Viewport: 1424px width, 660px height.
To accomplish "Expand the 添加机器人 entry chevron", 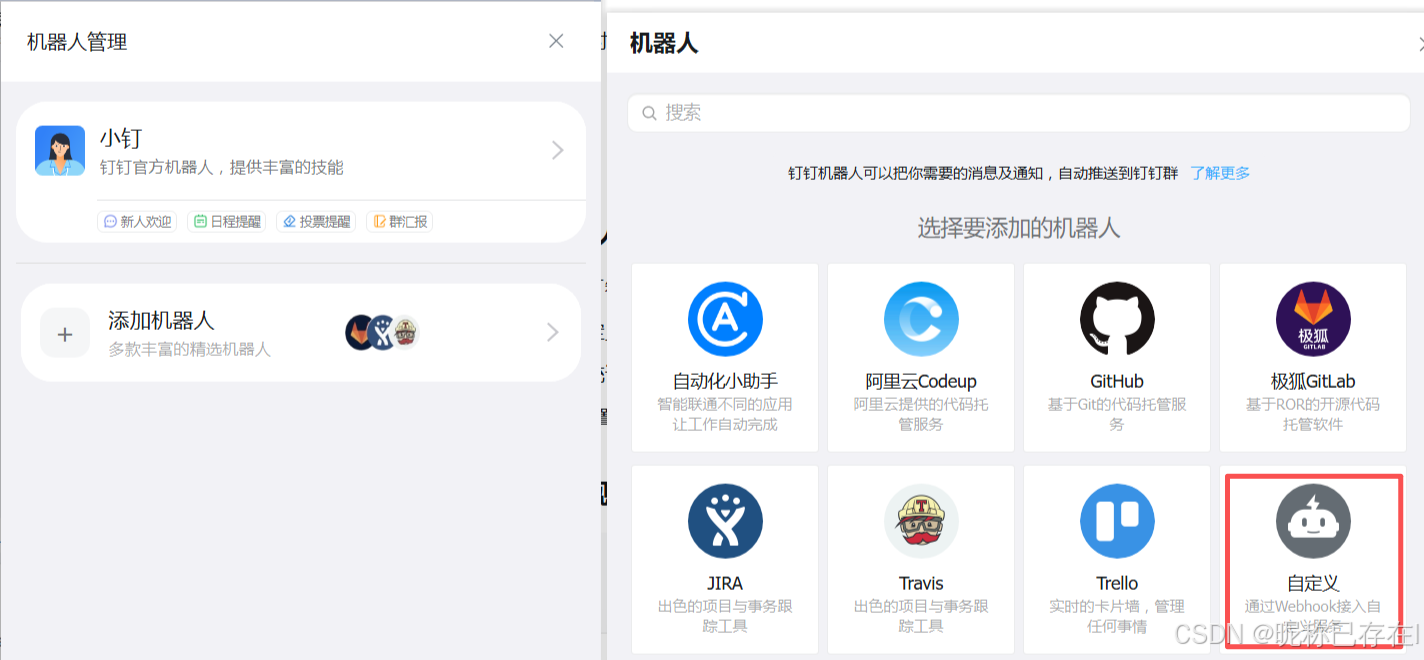I will click(x=552, y=332).
